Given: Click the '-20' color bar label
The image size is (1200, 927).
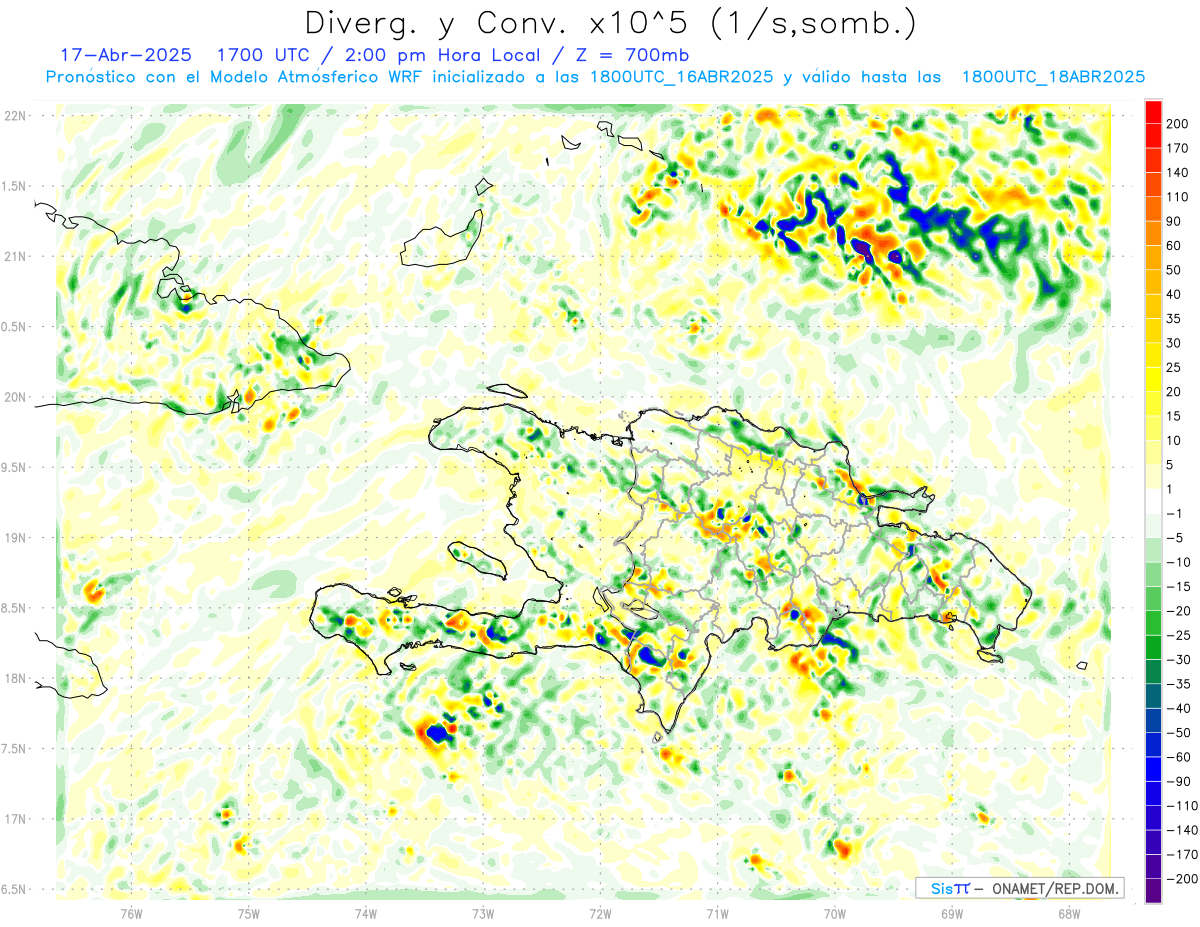Looking at the screenshot, I should click(x=1177, y=611).
